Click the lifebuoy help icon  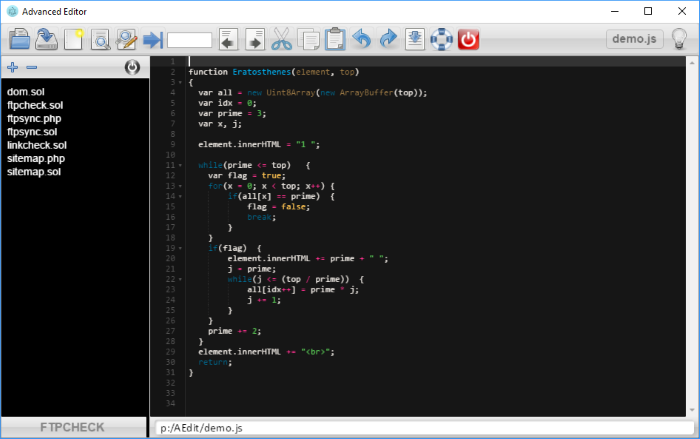pyautogui.click(x=442, y=40)
